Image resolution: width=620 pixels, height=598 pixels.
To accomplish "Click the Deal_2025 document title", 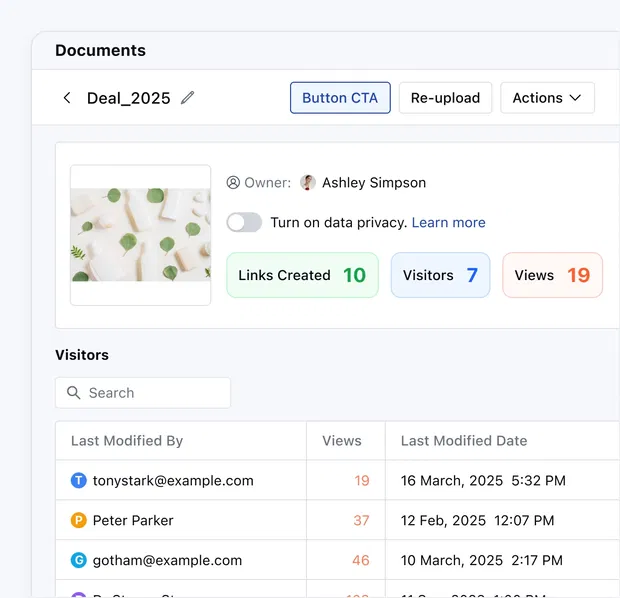I will click(x=129, y=98).
